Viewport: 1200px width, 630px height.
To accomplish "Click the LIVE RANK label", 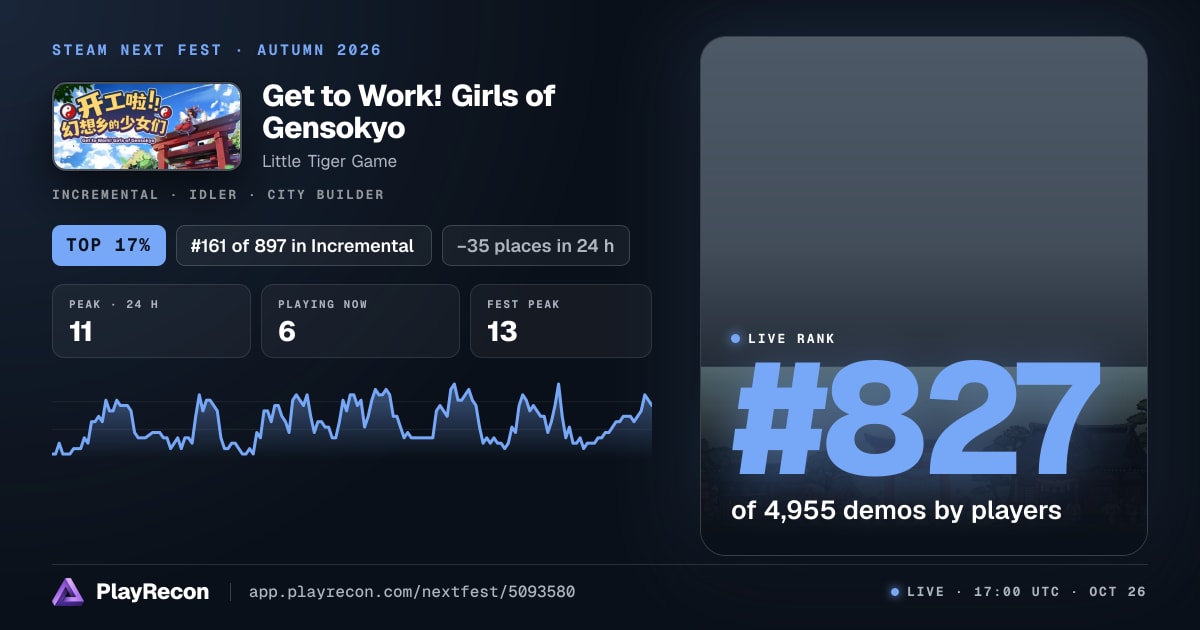I will coord(791,339).
